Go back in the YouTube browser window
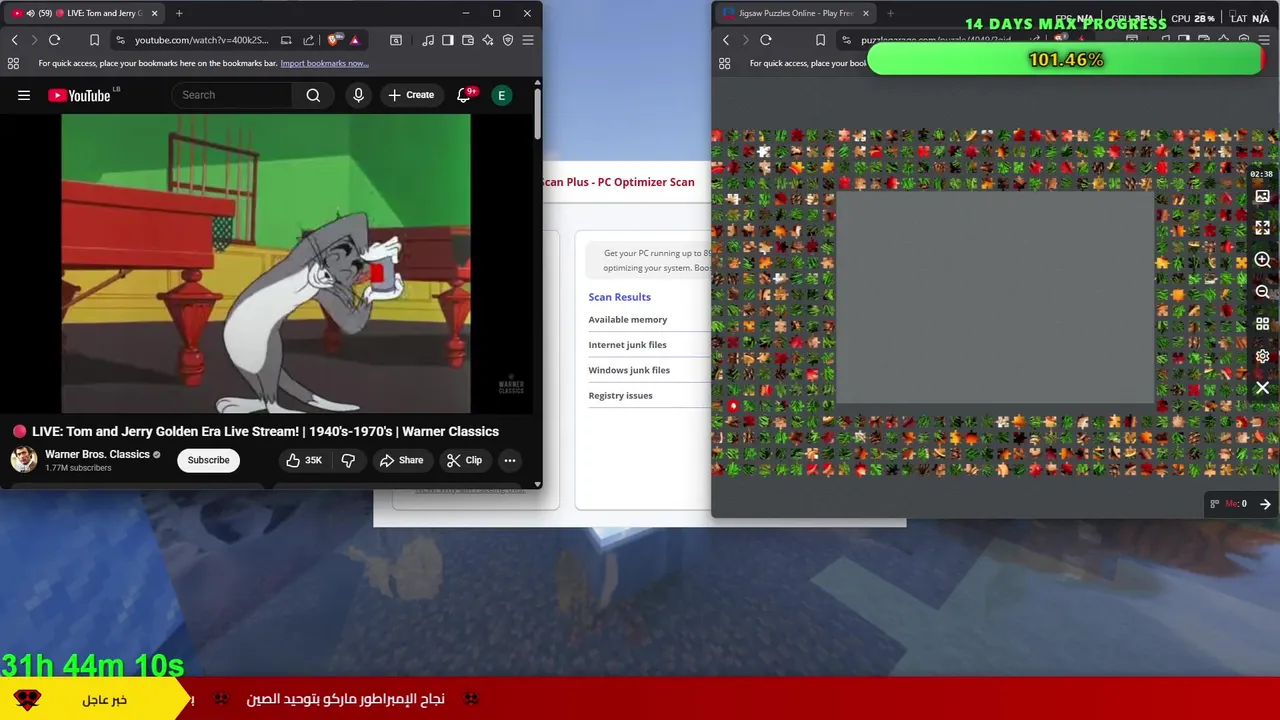Image resolution: width=1280 pixels, height=720 pixels. click(x=14, y=40)
